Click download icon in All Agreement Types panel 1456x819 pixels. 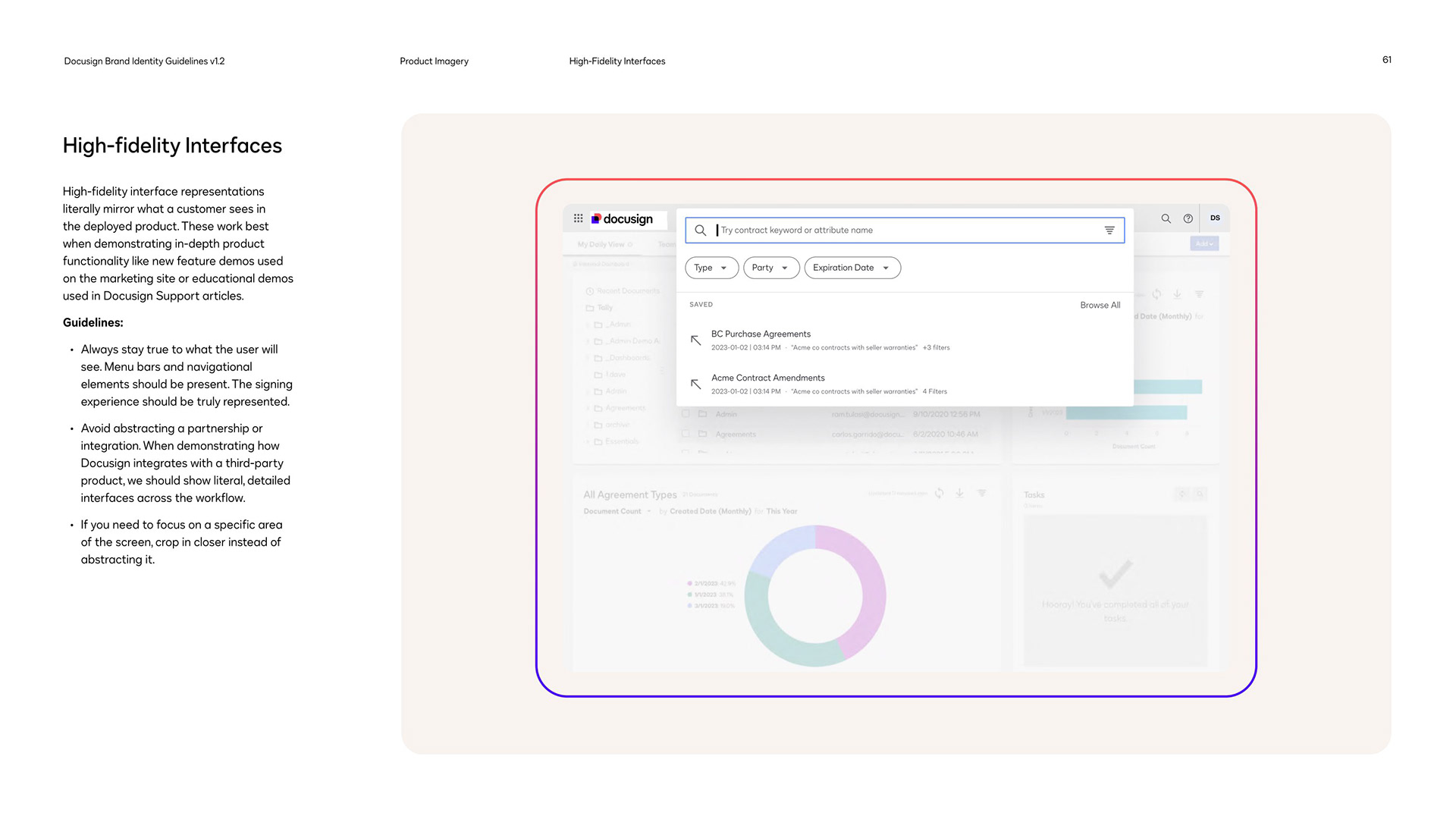pos(959,494)
